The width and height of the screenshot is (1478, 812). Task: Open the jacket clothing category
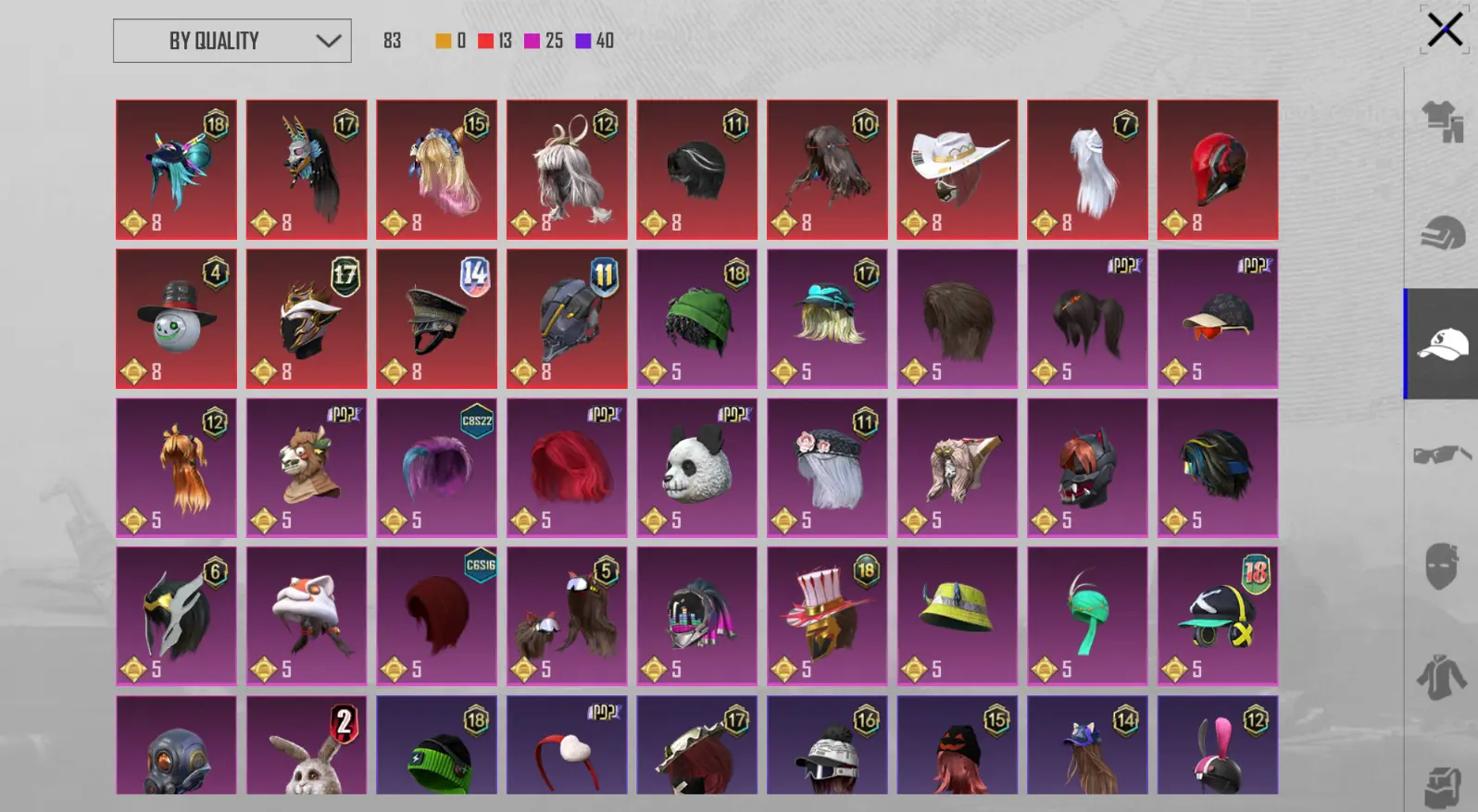1442,677
